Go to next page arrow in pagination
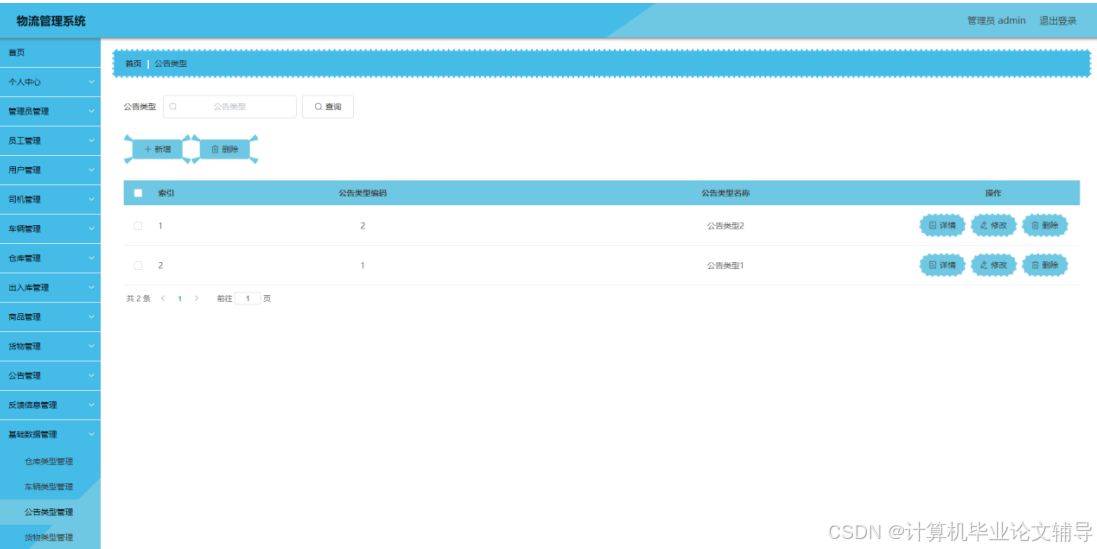Screen dimensions: 1097x549 [196, 299]
